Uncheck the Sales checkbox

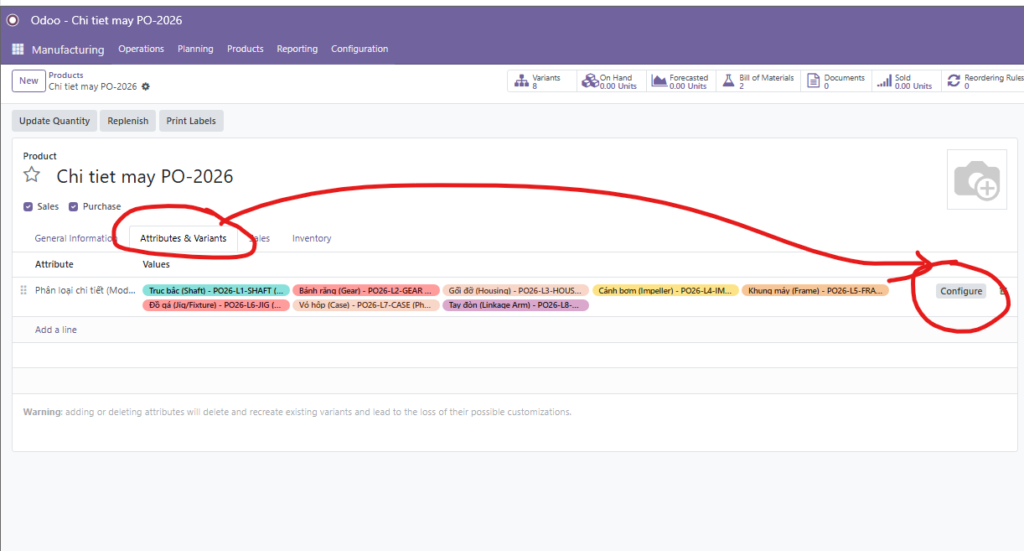[28, 207]
